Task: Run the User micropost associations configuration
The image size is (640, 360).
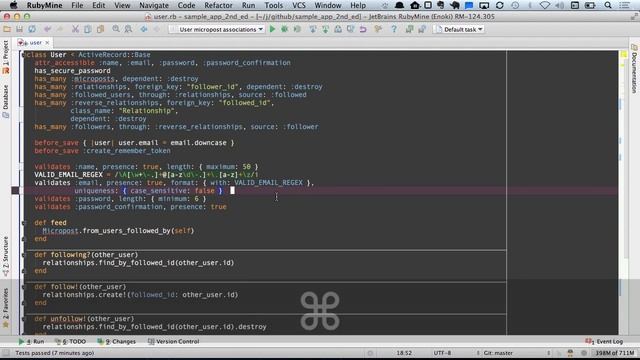Action: tap(272, 29)
